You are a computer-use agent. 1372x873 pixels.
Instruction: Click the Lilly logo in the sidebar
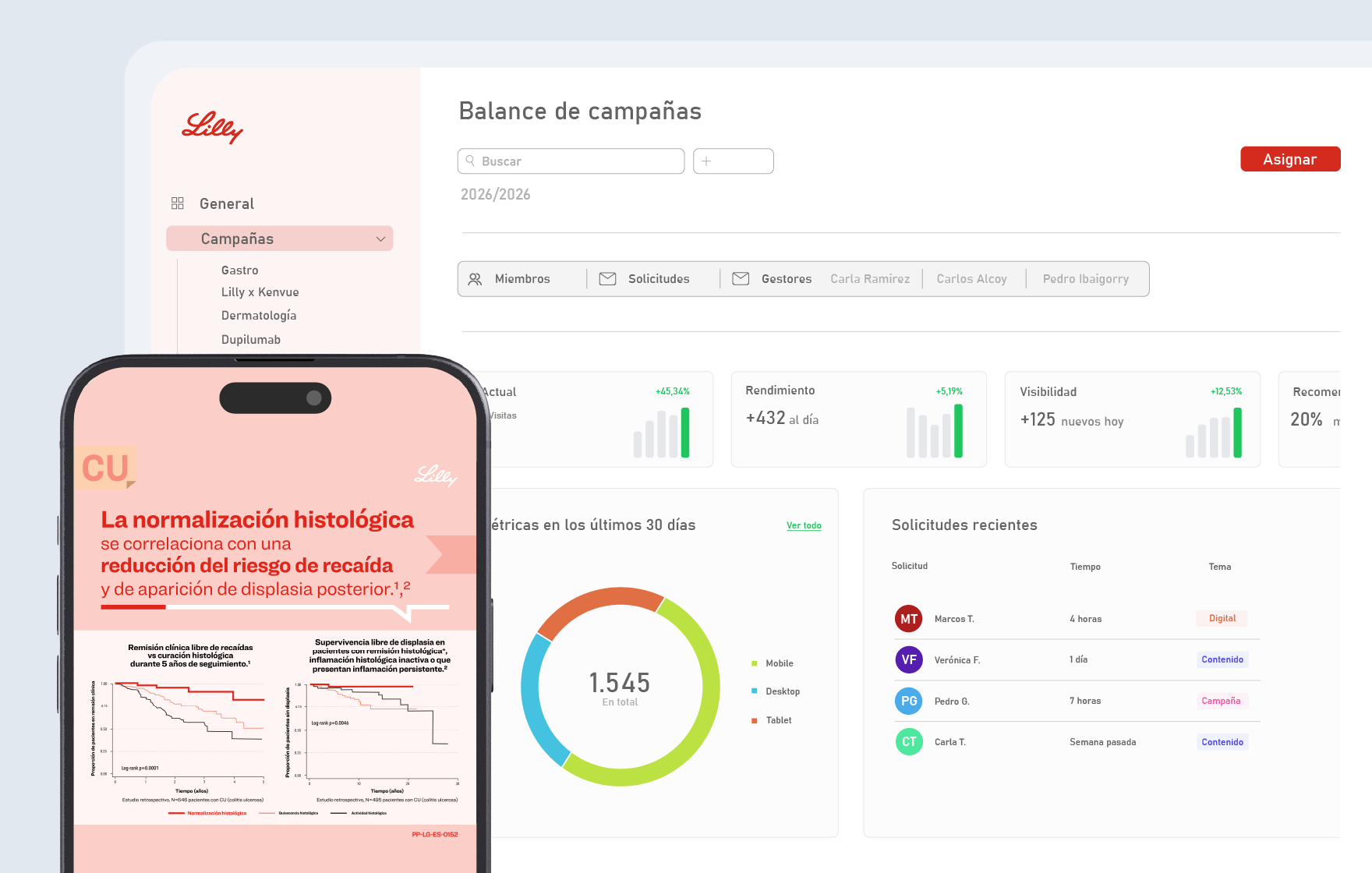(212, 127)
